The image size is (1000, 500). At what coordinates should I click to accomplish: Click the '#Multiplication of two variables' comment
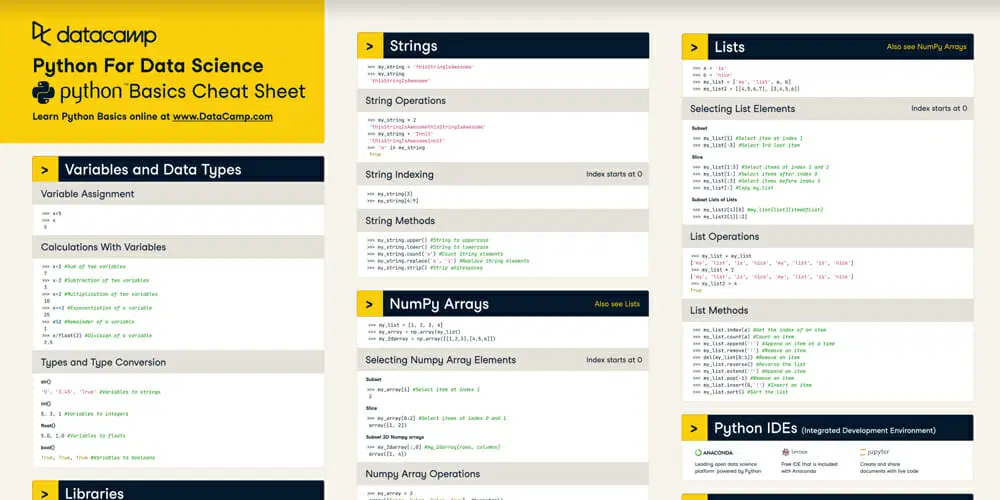click(111, 294)
